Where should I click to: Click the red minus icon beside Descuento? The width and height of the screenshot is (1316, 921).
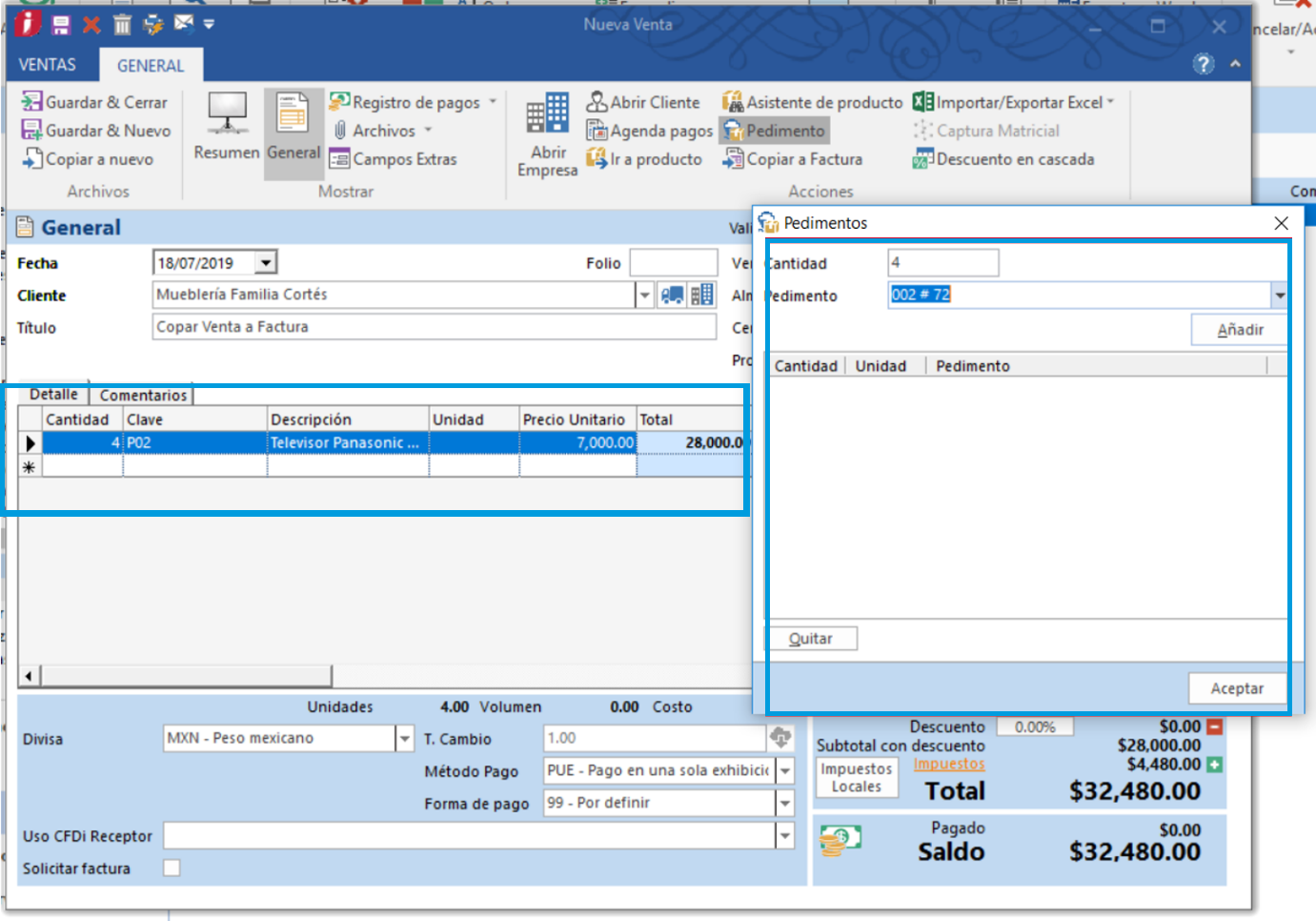click(1215, 727)
